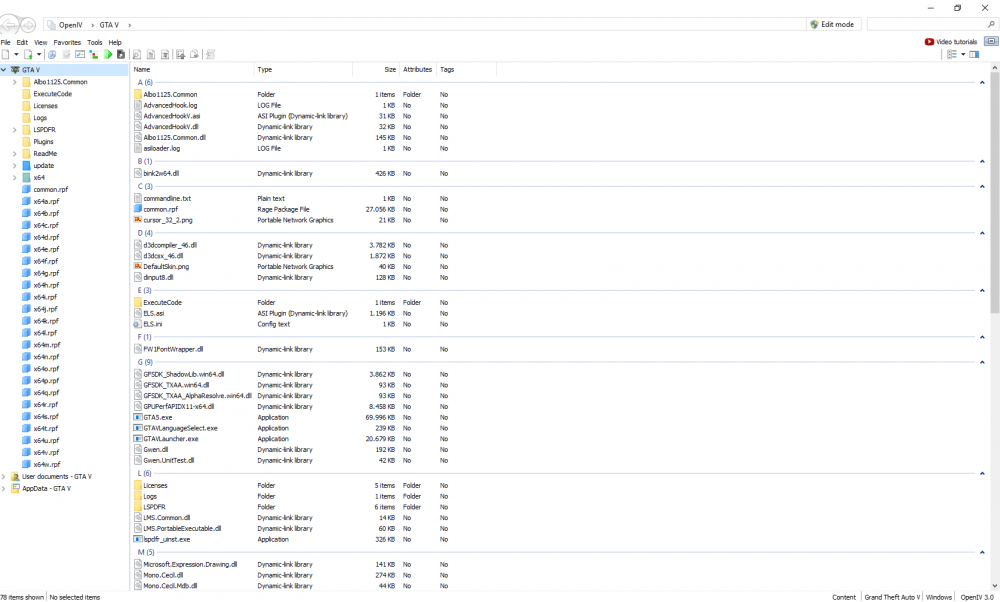1000x602 pixels.
Task: Open the view mode dropdown arrow
Action: click(963, 54)
